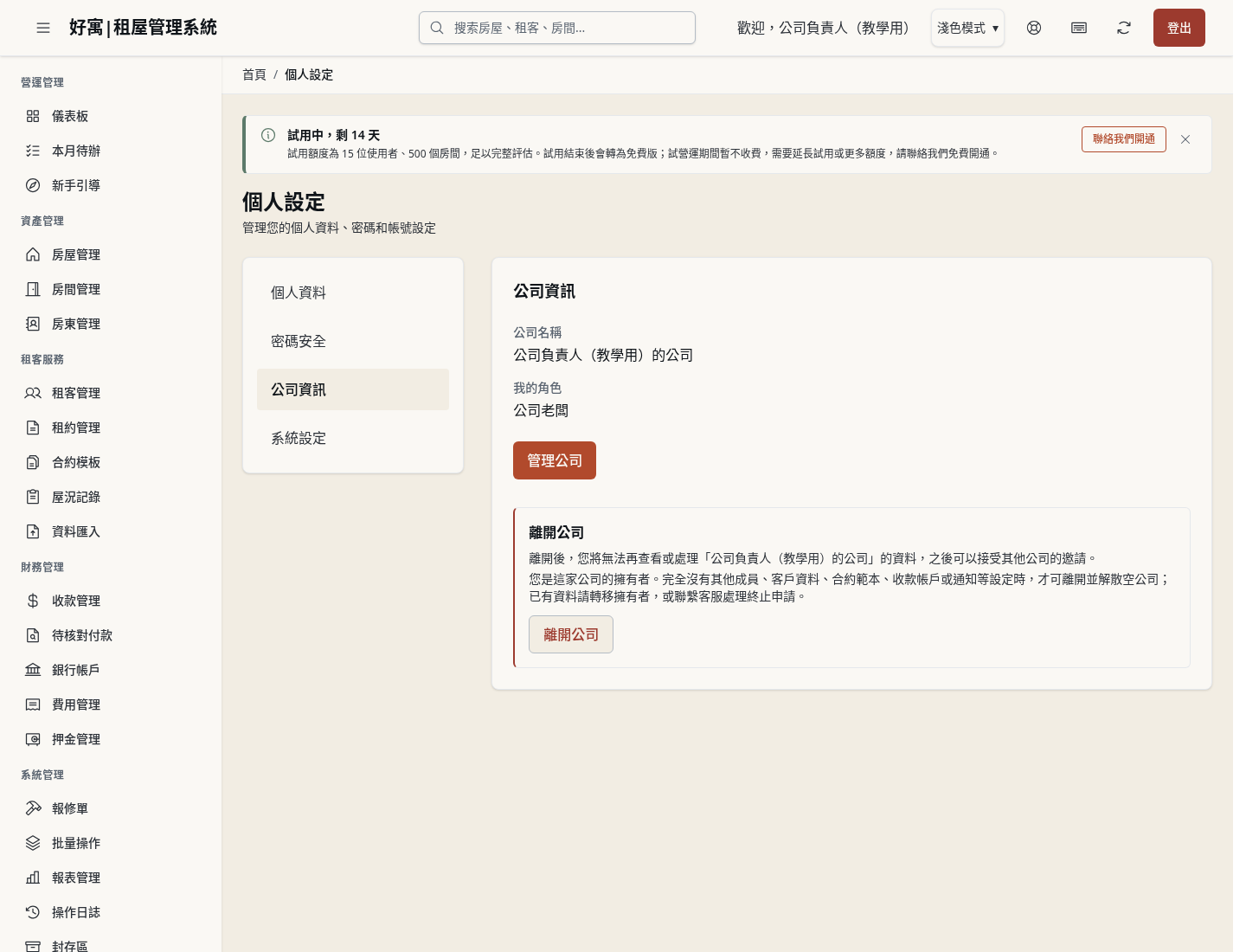The height and width of the screenshot is (952, 1246).
Task: Focus the 搜索房屋、租客、房間 search field
Action: click(557, 28)
